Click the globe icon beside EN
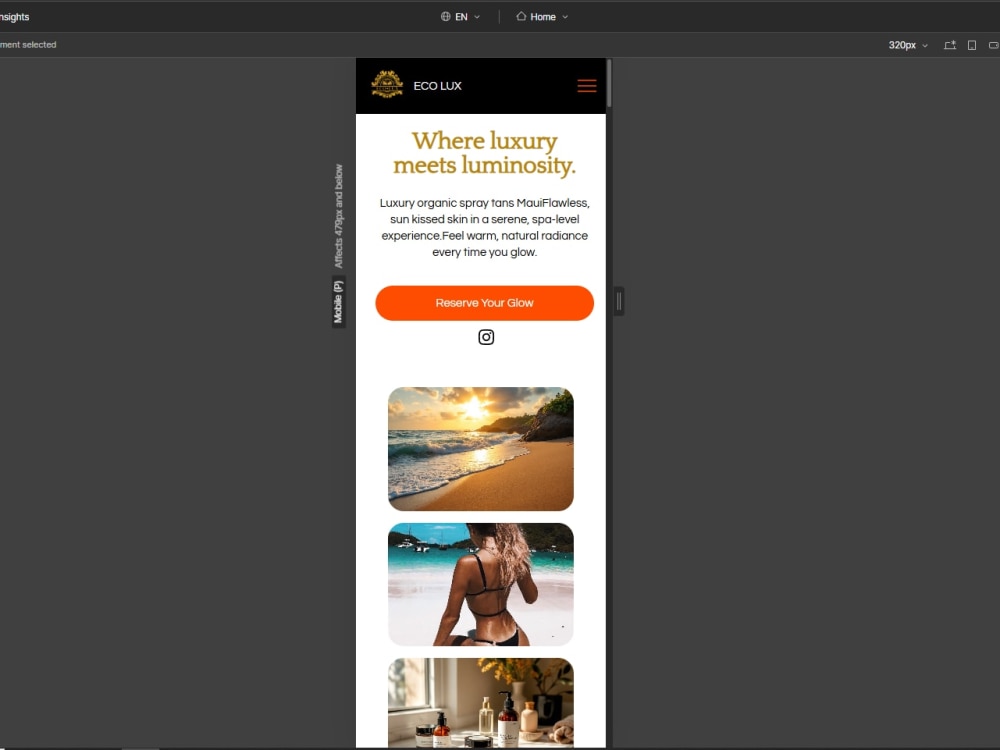Viewport: 1000px width, 750px height. click(x=445, y=17)
